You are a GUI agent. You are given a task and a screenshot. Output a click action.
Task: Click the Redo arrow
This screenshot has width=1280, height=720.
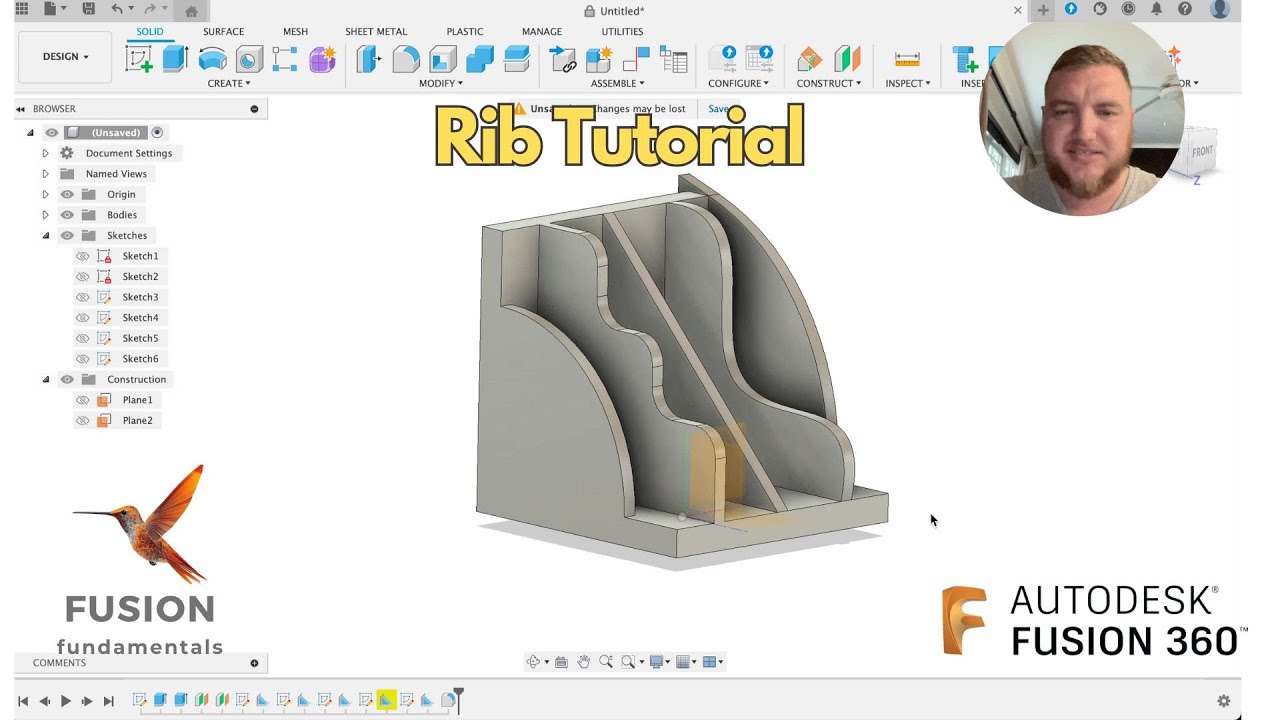point(150,10)
